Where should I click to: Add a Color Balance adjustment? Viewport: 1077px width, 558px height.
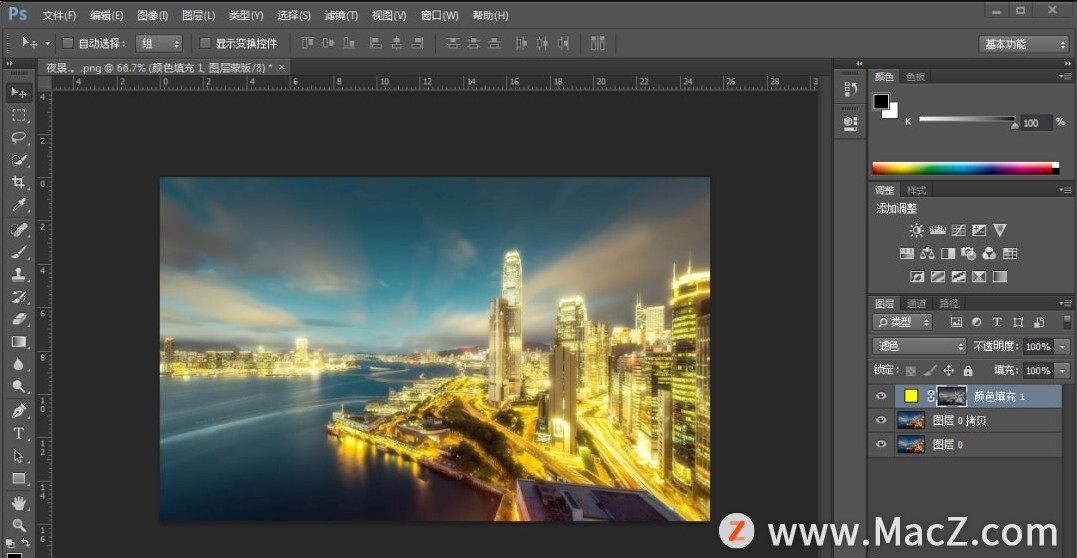pos(927,254)
